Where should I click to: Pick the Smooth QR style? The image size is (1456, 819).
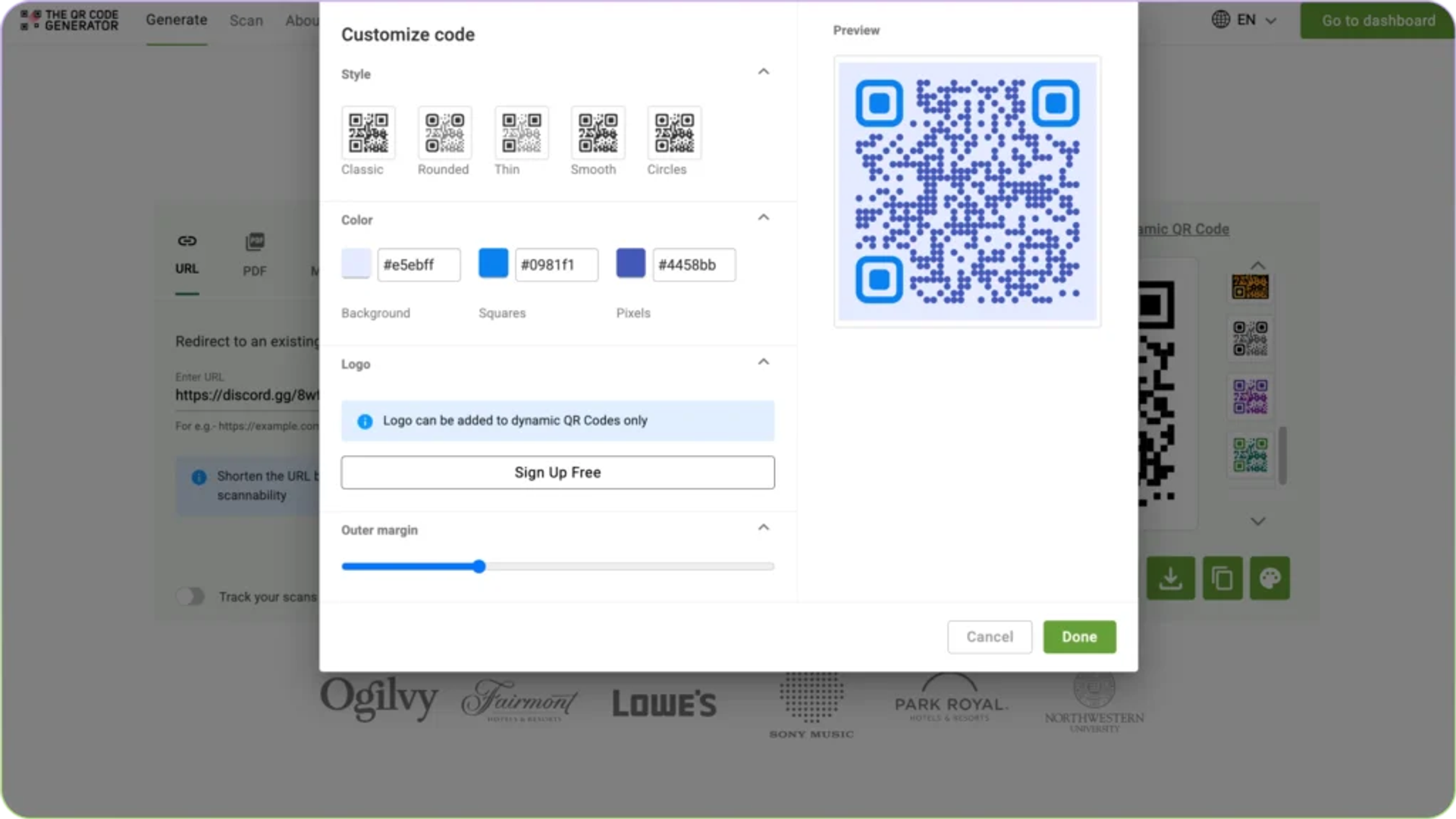pos(598,133)
